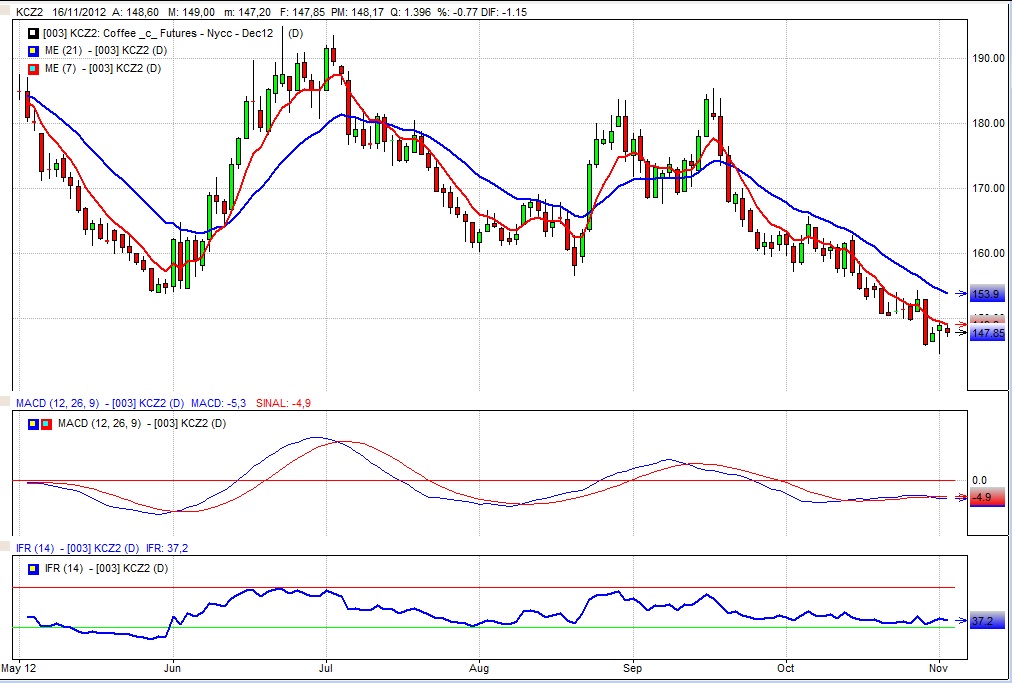
Task: Click the red MACD signal legend icon
Action: coord(44,423)
